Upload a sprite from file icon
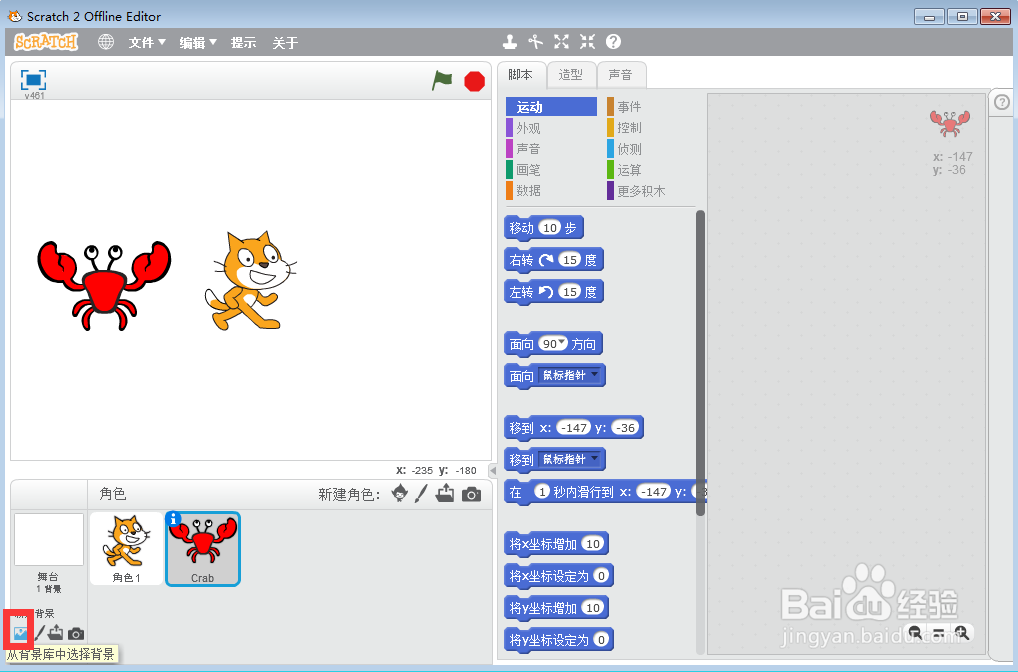 (x=444, y=493)
